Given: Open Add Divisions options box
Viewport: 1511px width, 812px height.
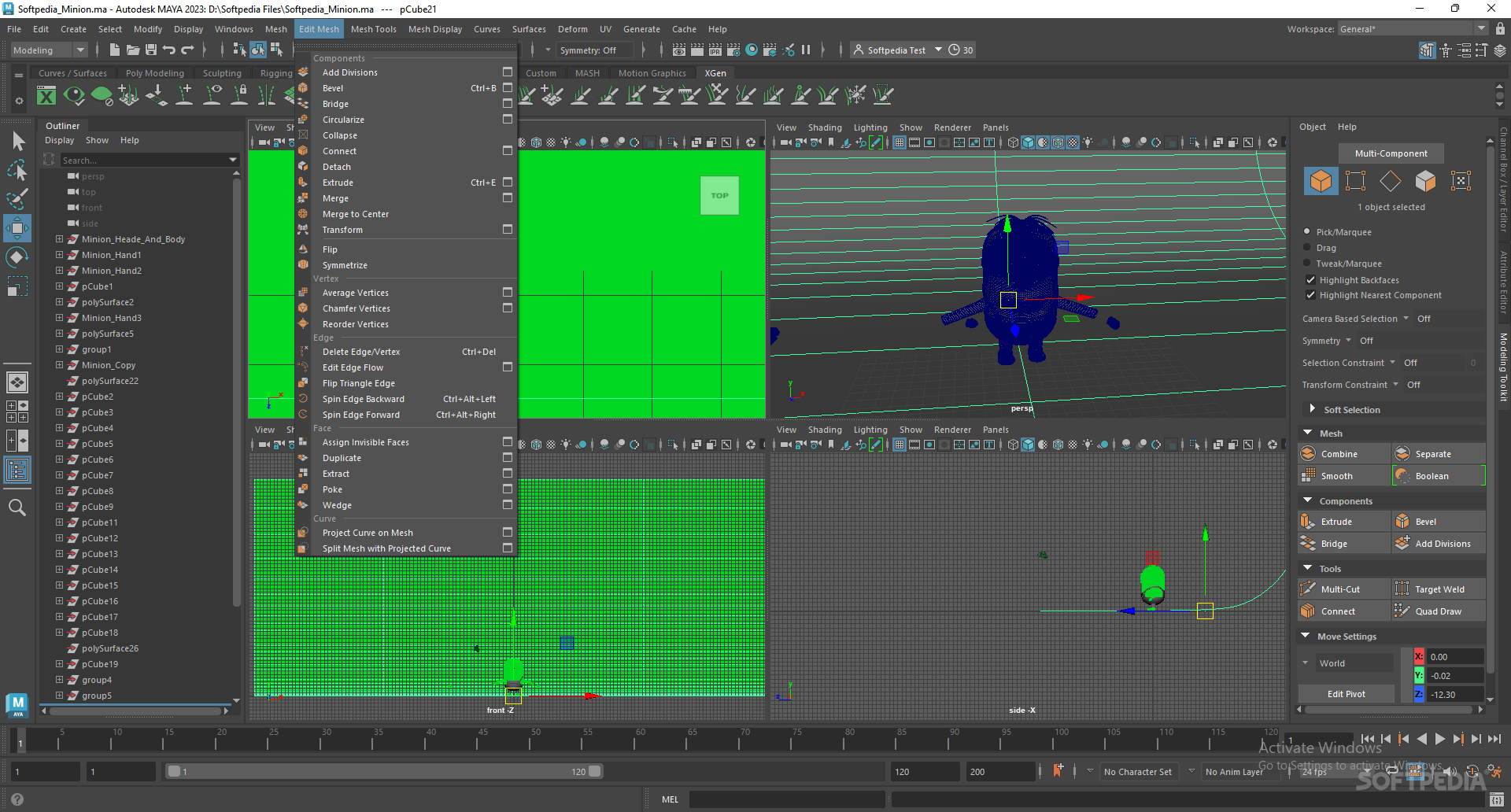Looking at the screenshot, I should (x=508, y=72).
